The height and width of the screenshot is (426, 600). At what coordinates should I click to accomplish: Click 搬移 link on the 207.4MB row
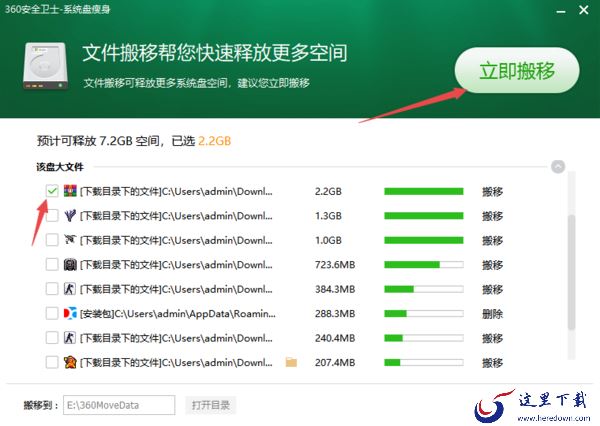[492, 362]
